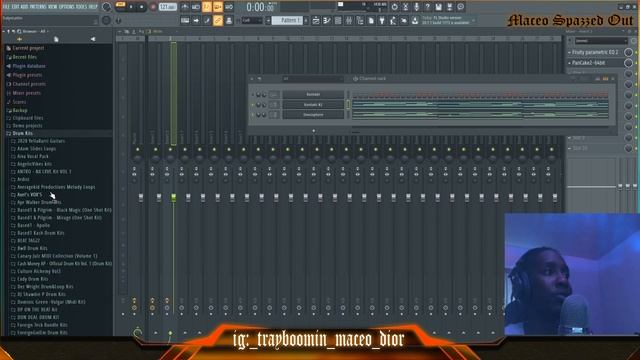Toggle the recording countdown icon

(x=207, y=7)
